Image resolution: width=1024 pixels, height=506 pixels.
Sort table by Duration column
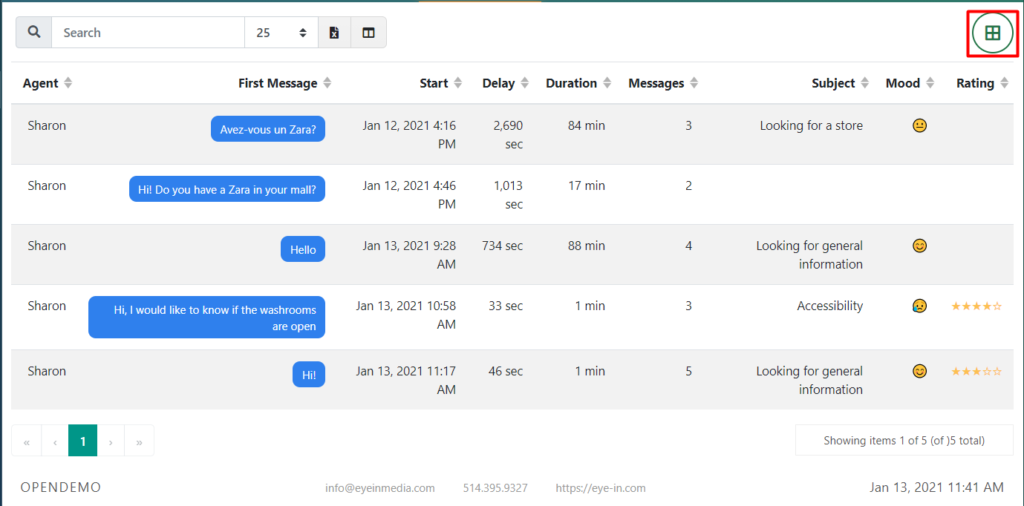coord(578,83)
